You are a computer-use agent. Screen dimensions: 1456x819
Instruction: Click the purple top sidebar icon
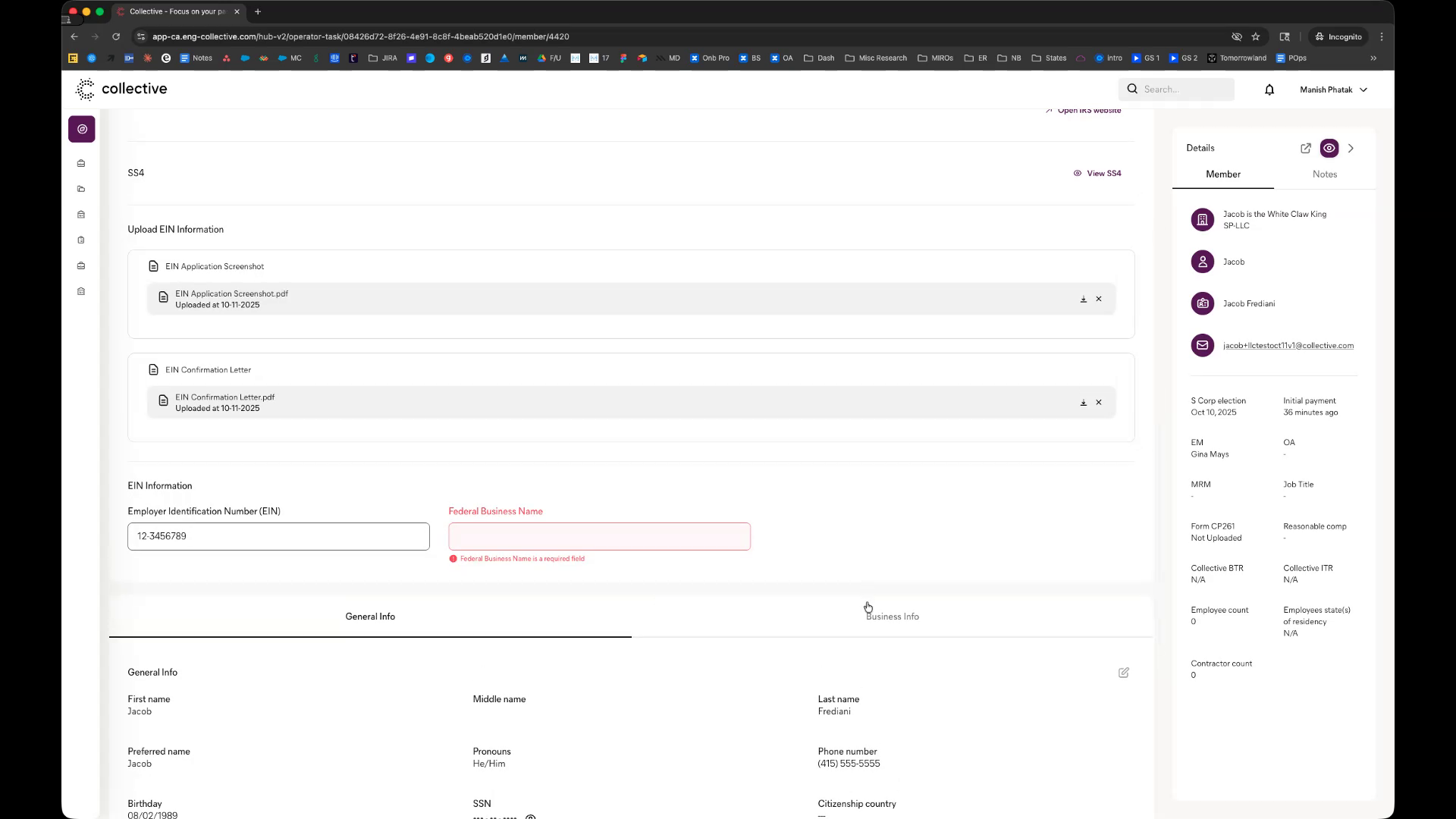[82, 130]
